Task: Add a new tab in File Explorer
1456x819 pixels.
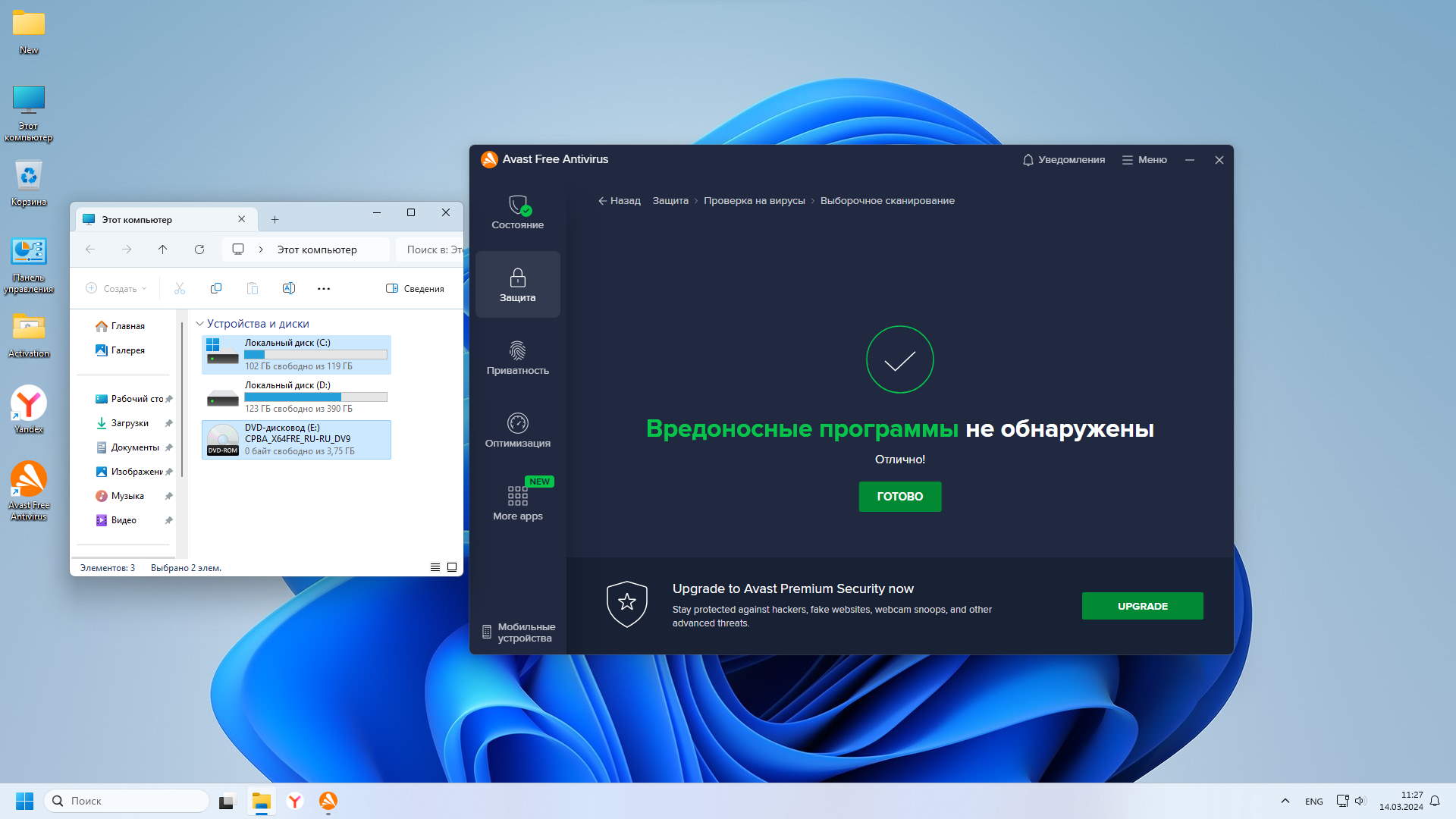Action: click(275, 220)
